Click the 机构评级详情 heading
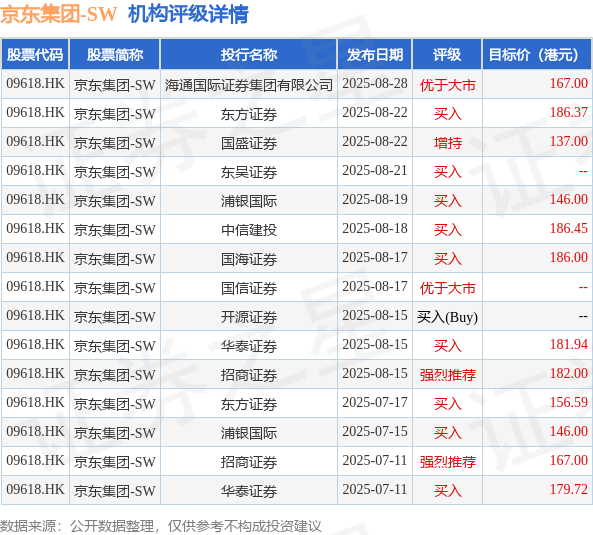Screen dimensions: 593x535 (188, 14)
